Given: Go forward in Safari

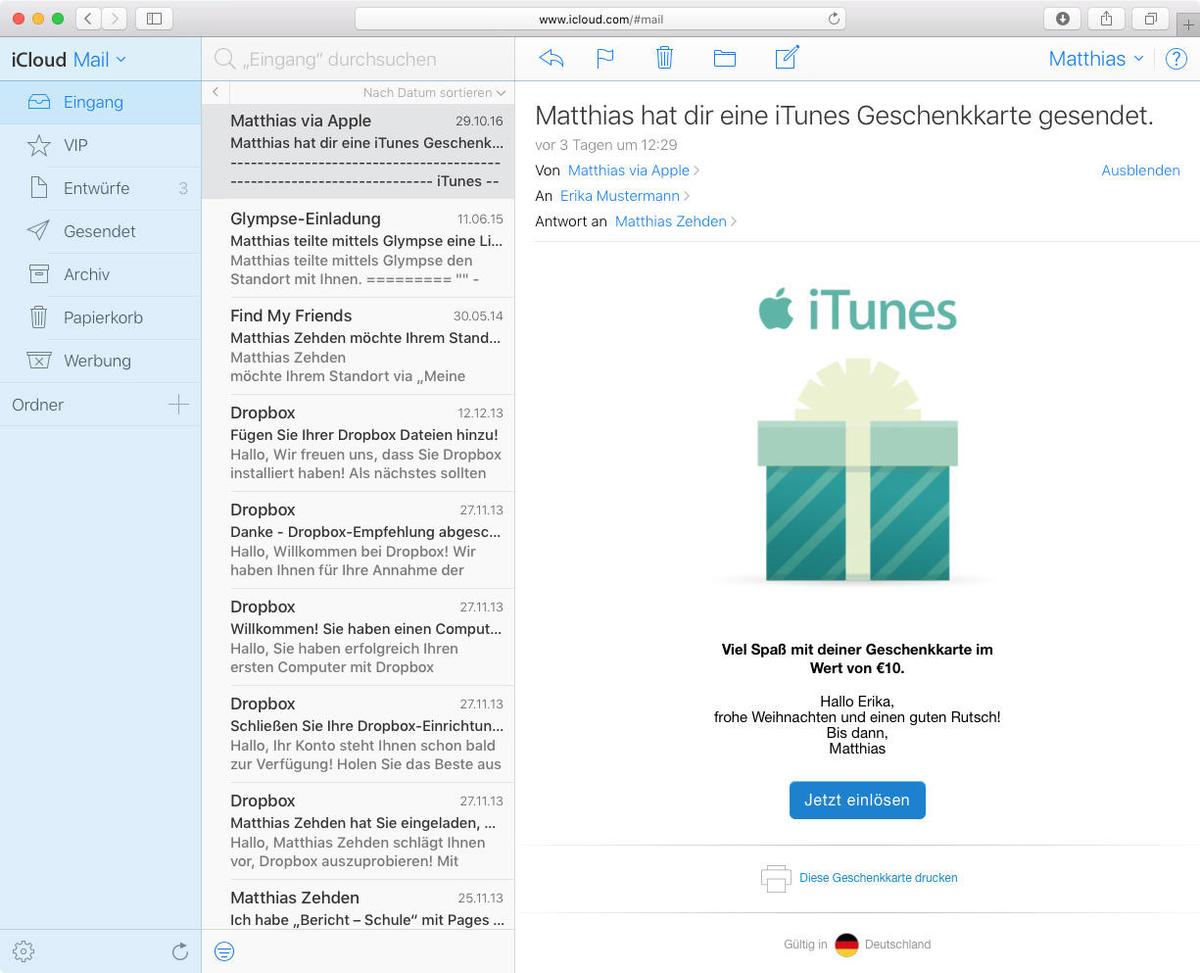Looking at the screenshot, I should pos(114,18).
